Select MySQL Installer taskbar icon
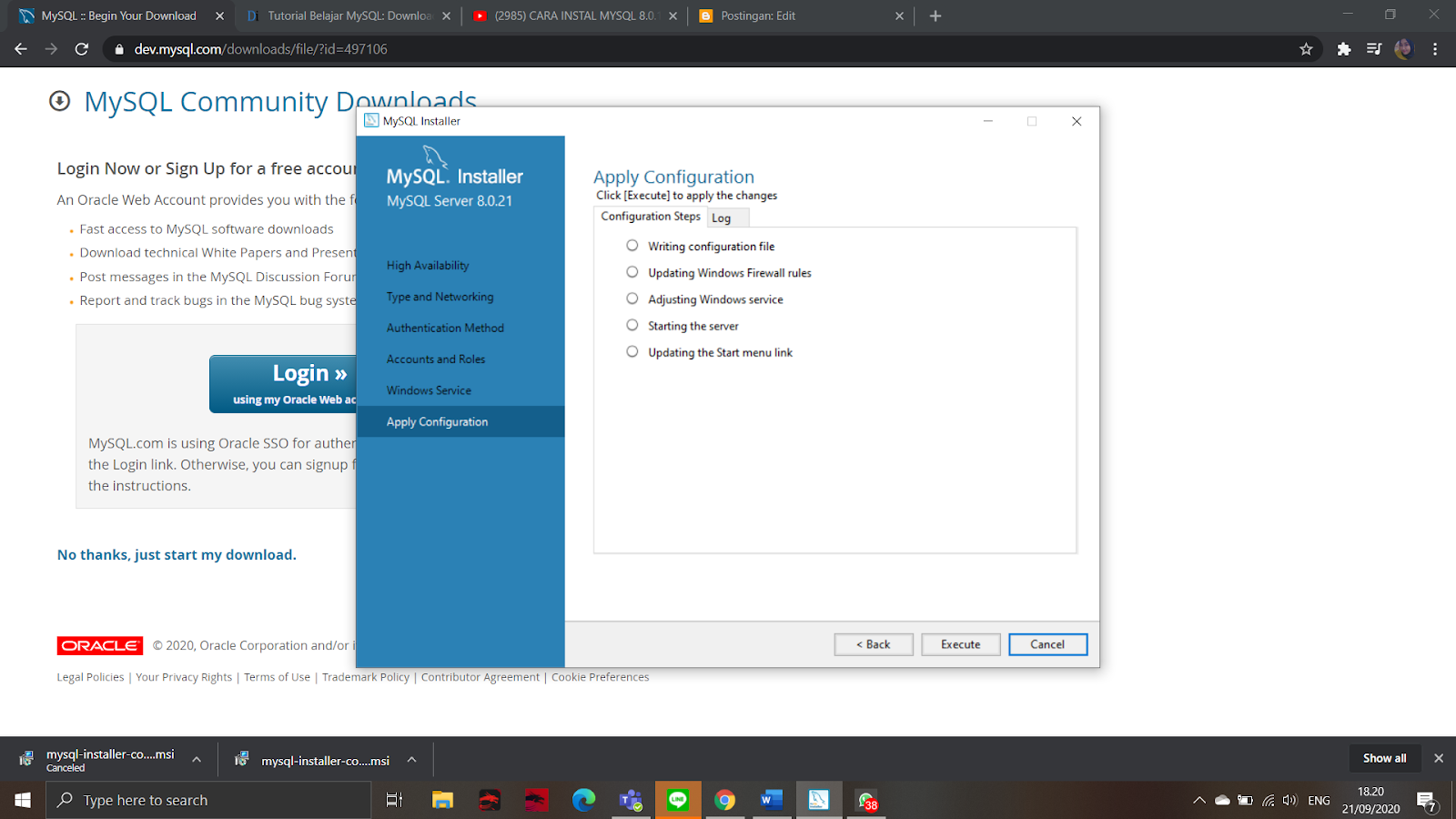 click(819, 800)
